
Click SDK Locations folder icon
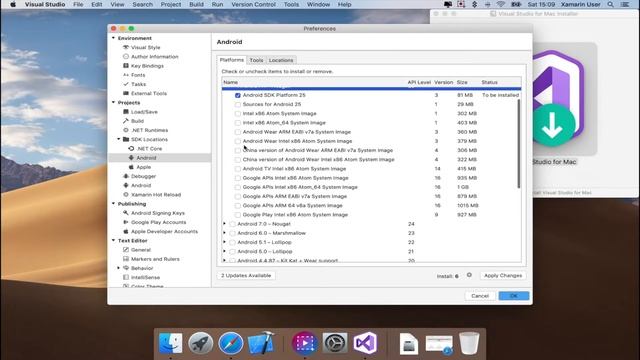click(126, 139)
